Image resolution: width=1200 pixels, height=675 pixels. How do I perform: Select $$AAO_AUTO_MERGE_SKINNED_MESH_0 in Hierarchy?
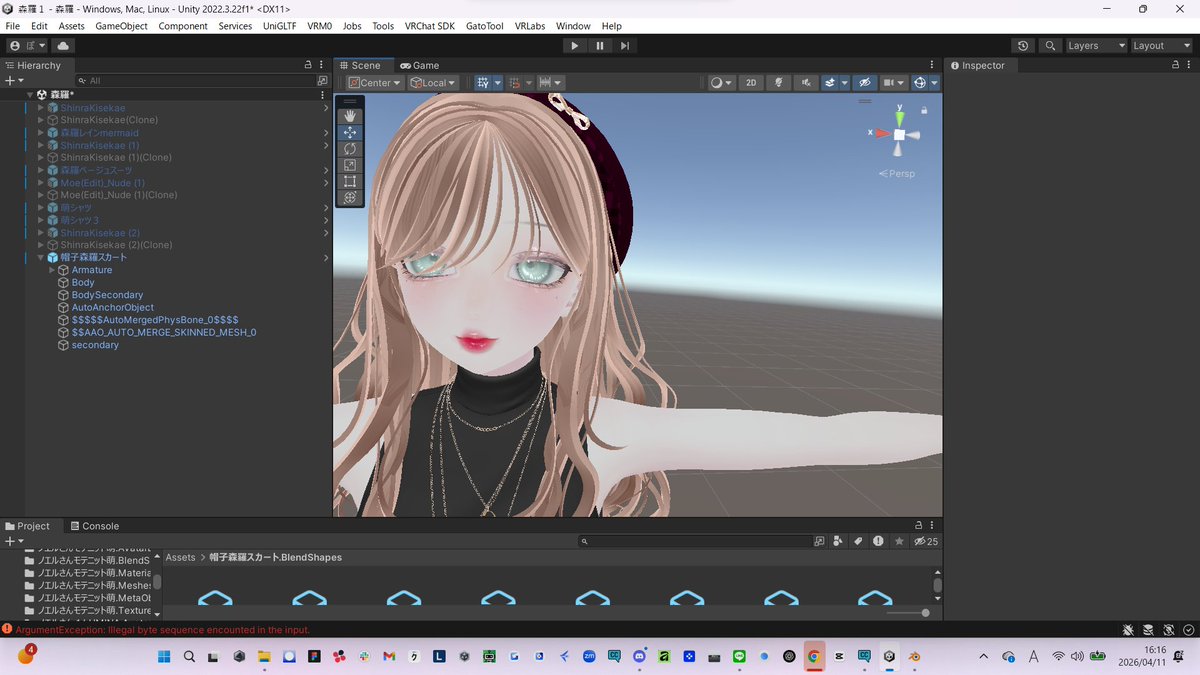(x=164, y=332)
